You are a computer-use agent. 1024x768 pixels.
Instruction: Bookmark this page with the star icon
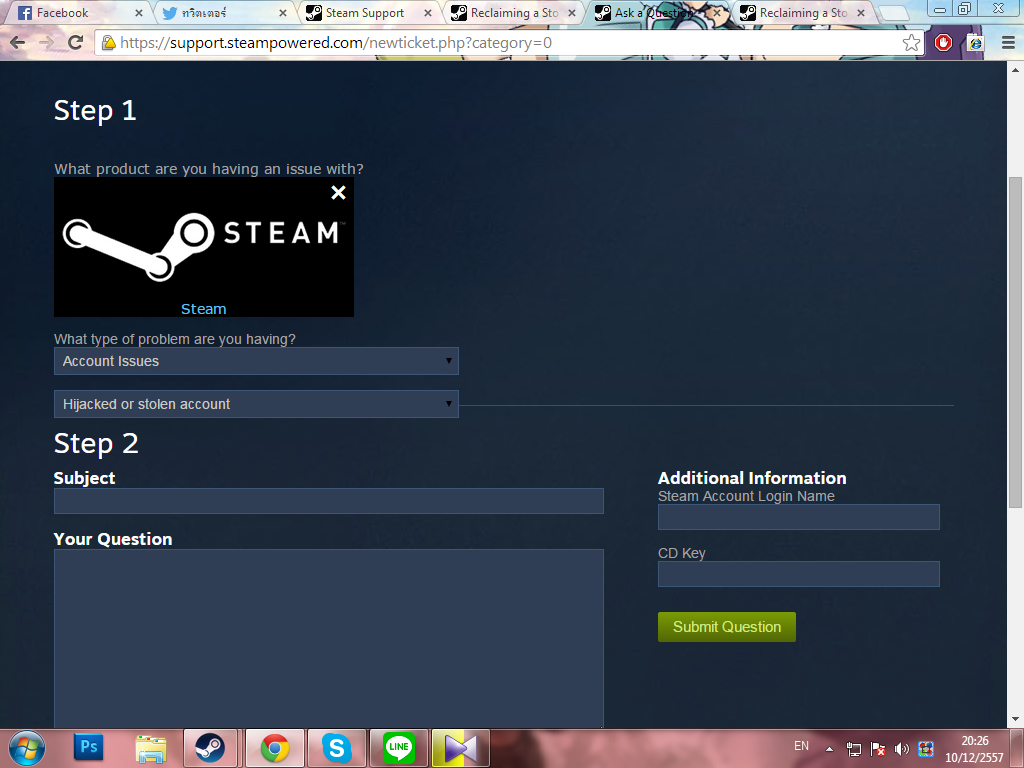[x=911, y=43]
